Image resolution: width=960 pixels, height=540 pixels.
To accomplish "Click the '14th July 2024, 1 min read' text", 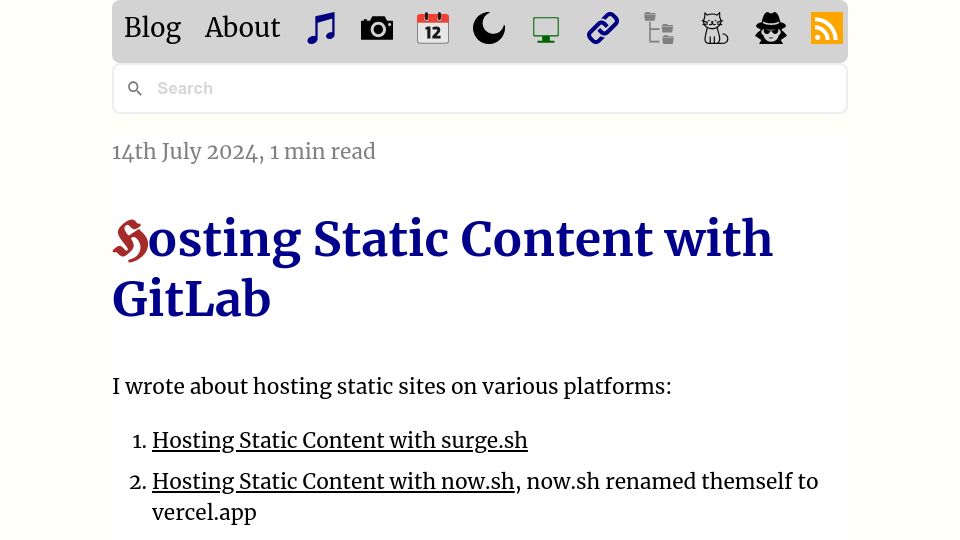I will pyautogui.click(x=244, y=152).
